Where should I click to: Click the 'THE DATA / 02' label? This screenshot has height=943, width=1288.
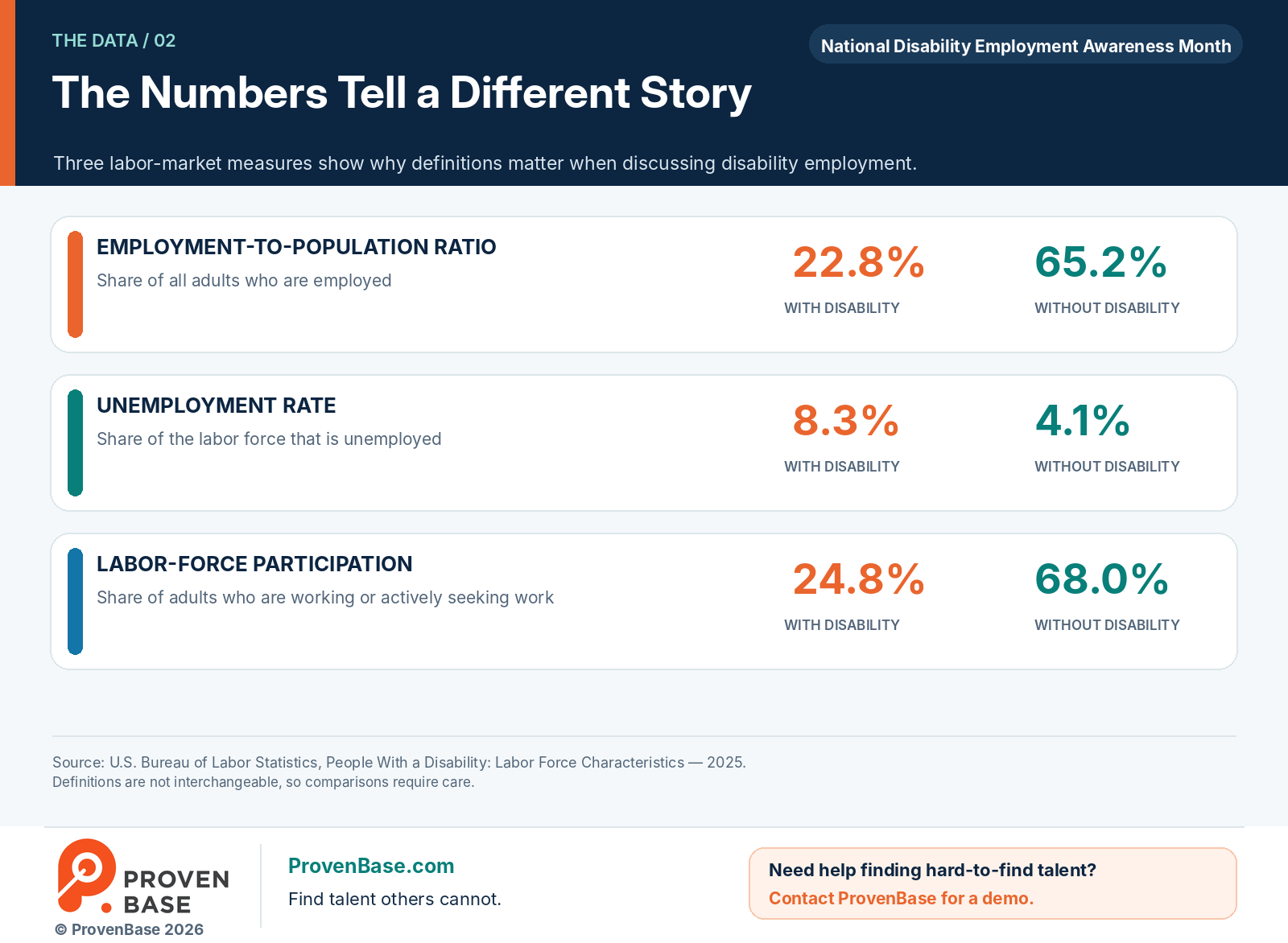point(114,40)
